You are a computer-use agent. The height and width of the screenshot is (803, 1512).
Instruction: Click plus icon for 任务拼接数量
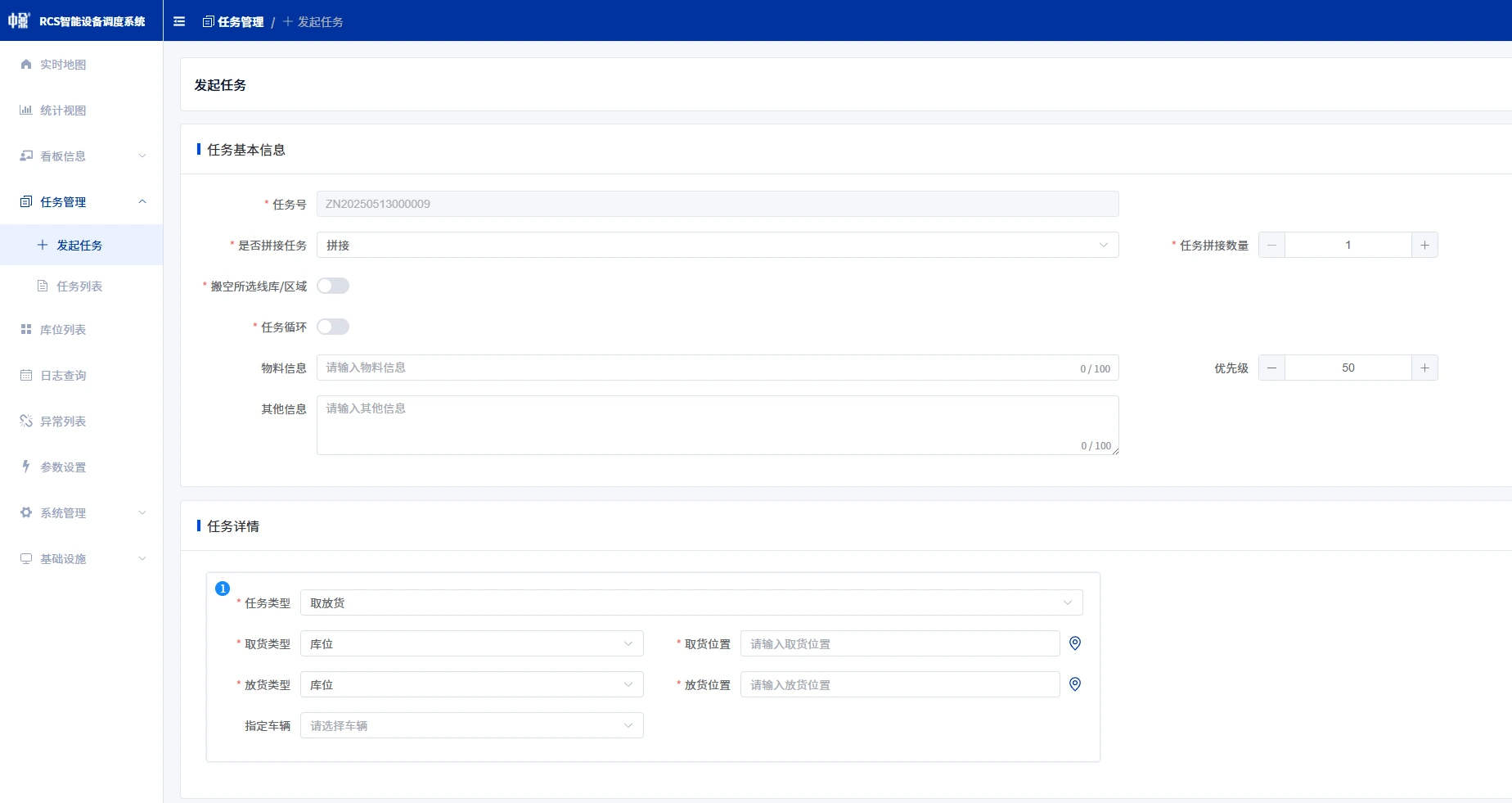[1424, 245]
